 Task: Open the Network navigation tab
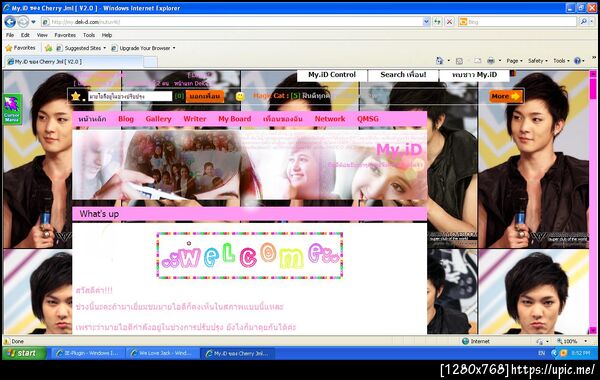(x=330, y=119)
